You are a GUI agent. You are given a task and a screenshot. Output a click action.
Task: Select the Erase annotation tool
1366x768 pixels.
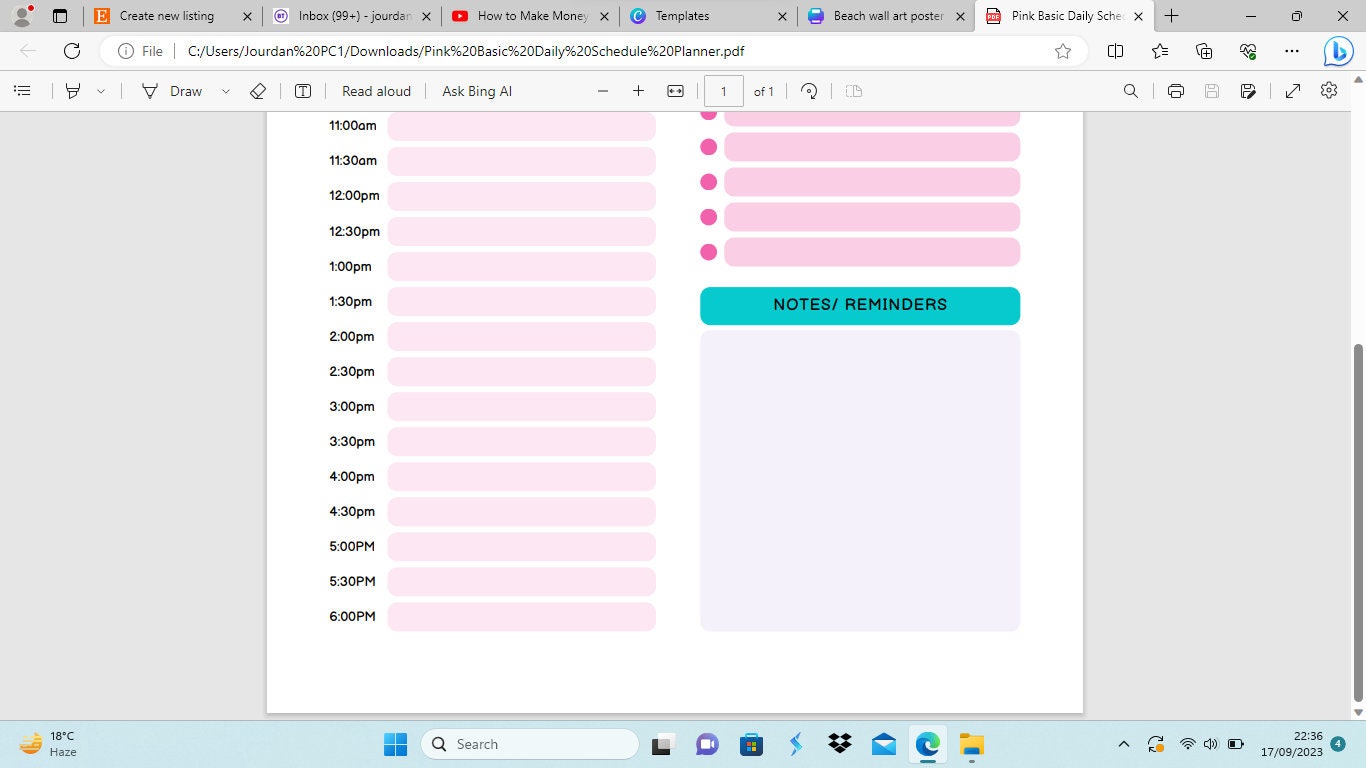click(x=257, y=91)
